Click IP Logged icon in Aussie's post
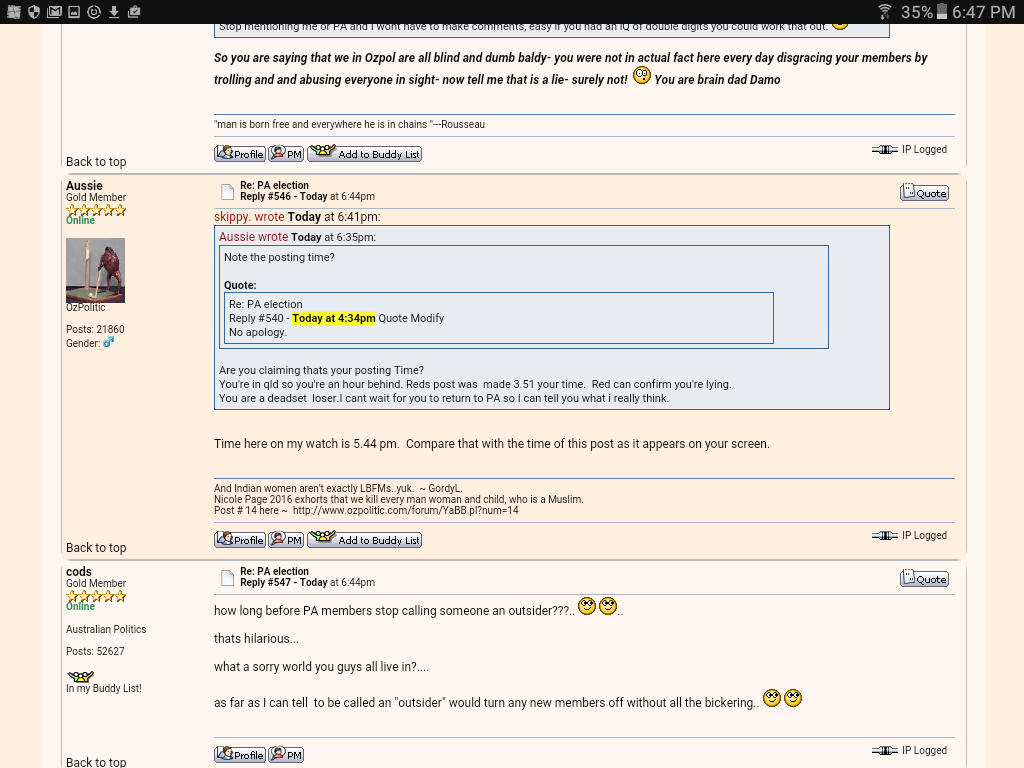 tap(884, 536)
